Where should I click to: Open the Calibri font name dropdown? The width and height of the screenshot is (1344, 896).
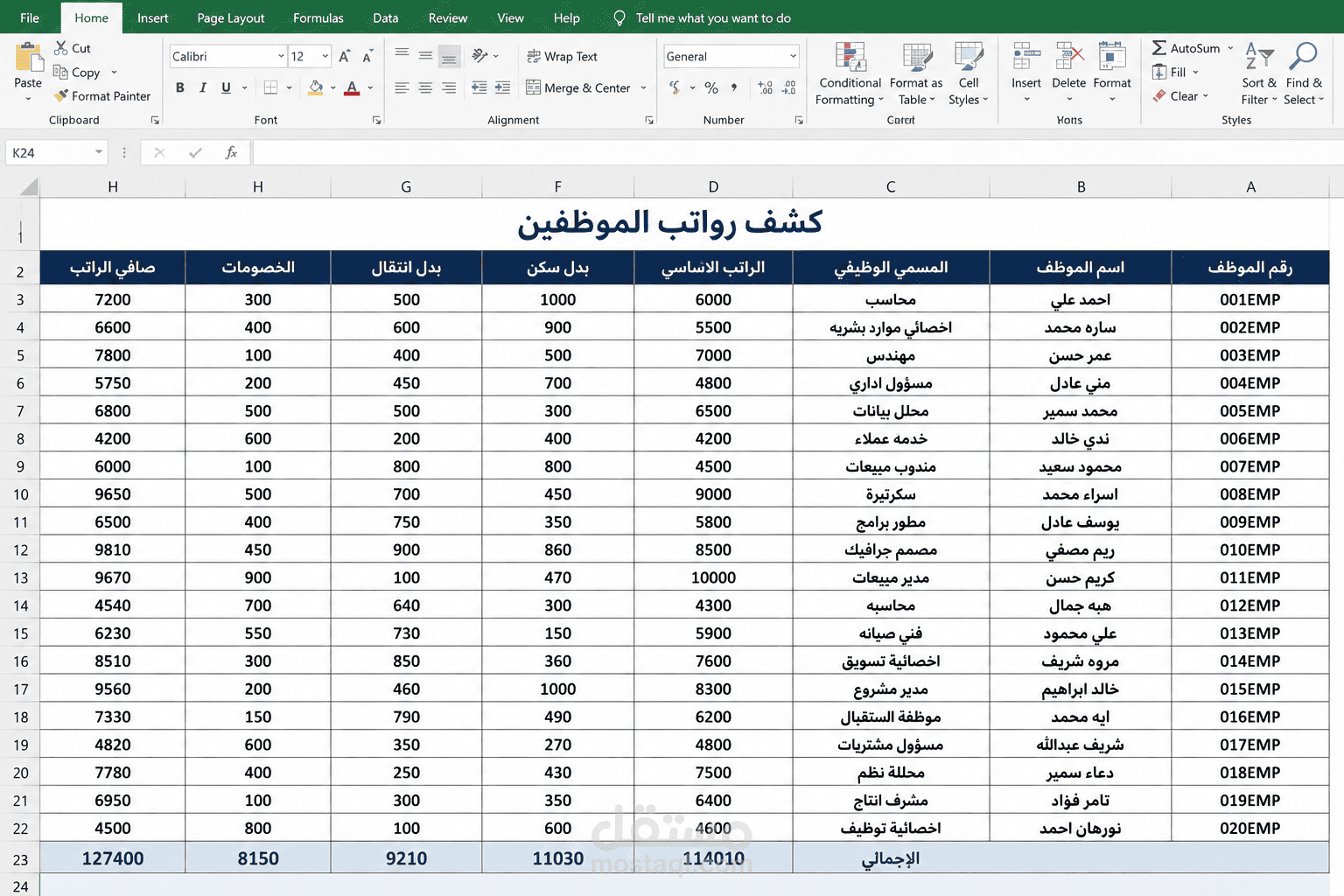tap(281, 57)
